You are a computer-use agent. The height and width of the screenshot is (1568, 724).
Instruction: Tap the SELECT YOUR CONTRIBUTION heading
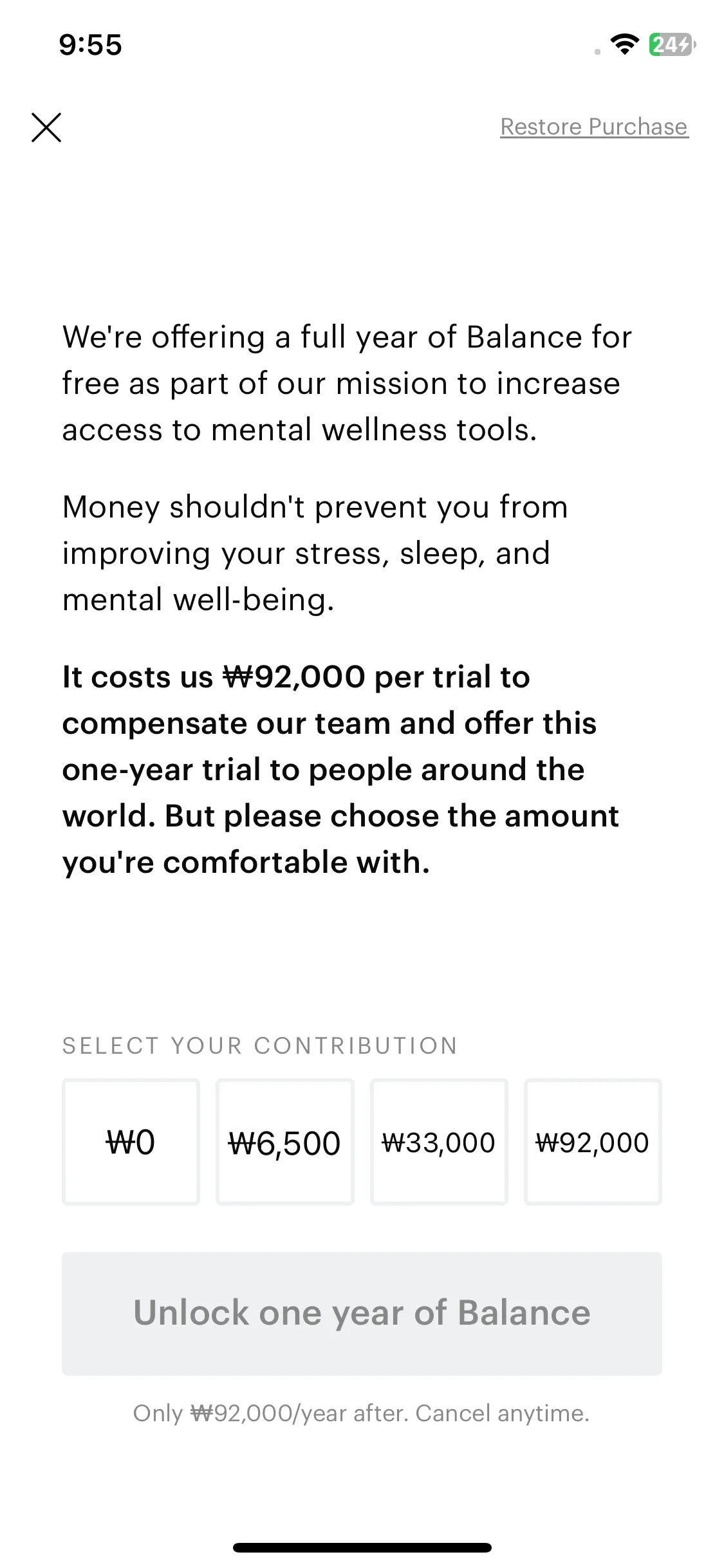click(260, 1046)
